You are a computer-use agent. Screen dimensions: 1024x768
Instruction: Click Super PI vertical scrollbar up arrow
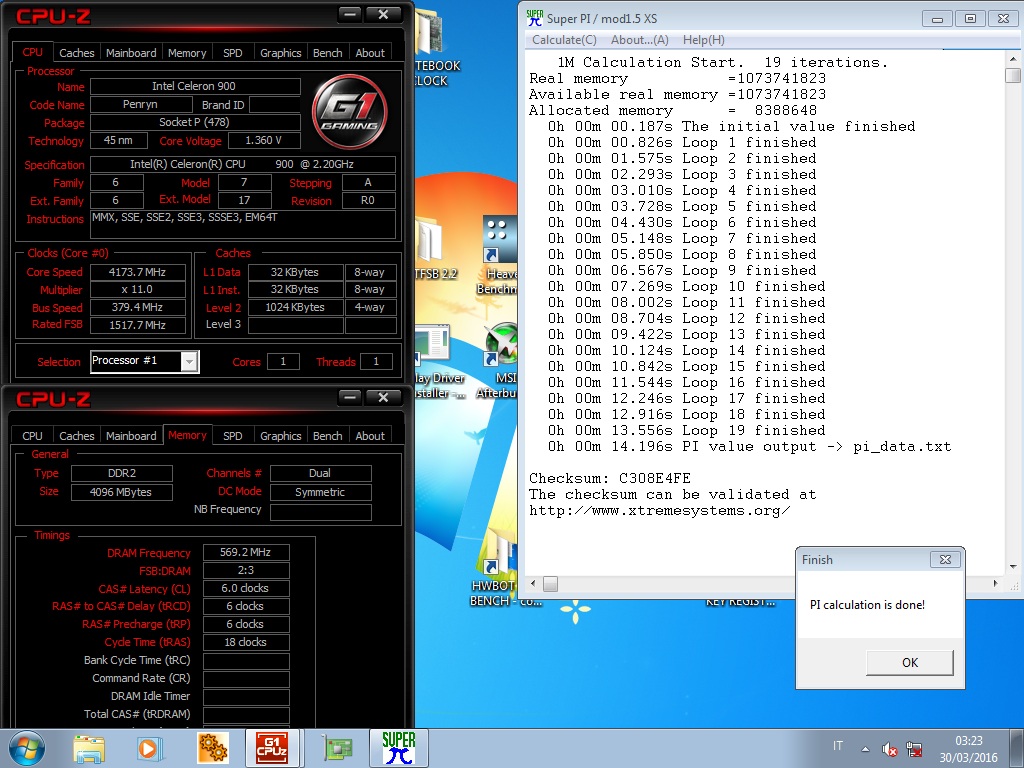point(1013,59)
